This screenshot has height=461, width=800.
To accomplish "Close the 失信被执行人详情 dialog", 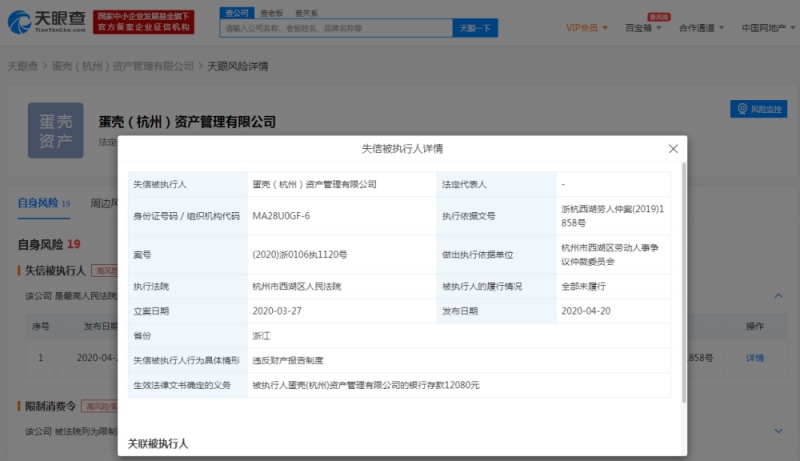I will [x=673, y=148].
